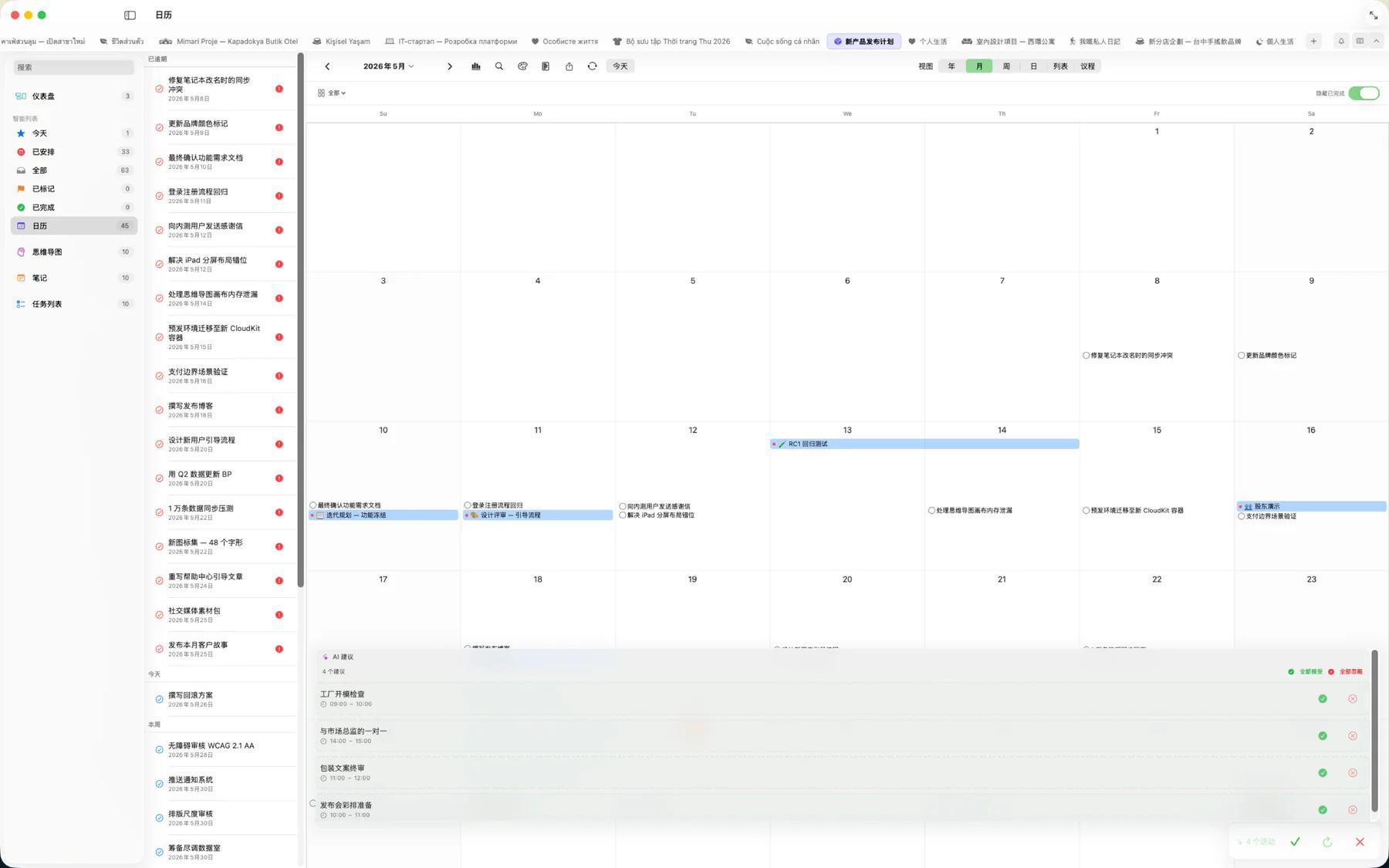
Task: Open the notifications bell icon
Action: pos(1341,41)
